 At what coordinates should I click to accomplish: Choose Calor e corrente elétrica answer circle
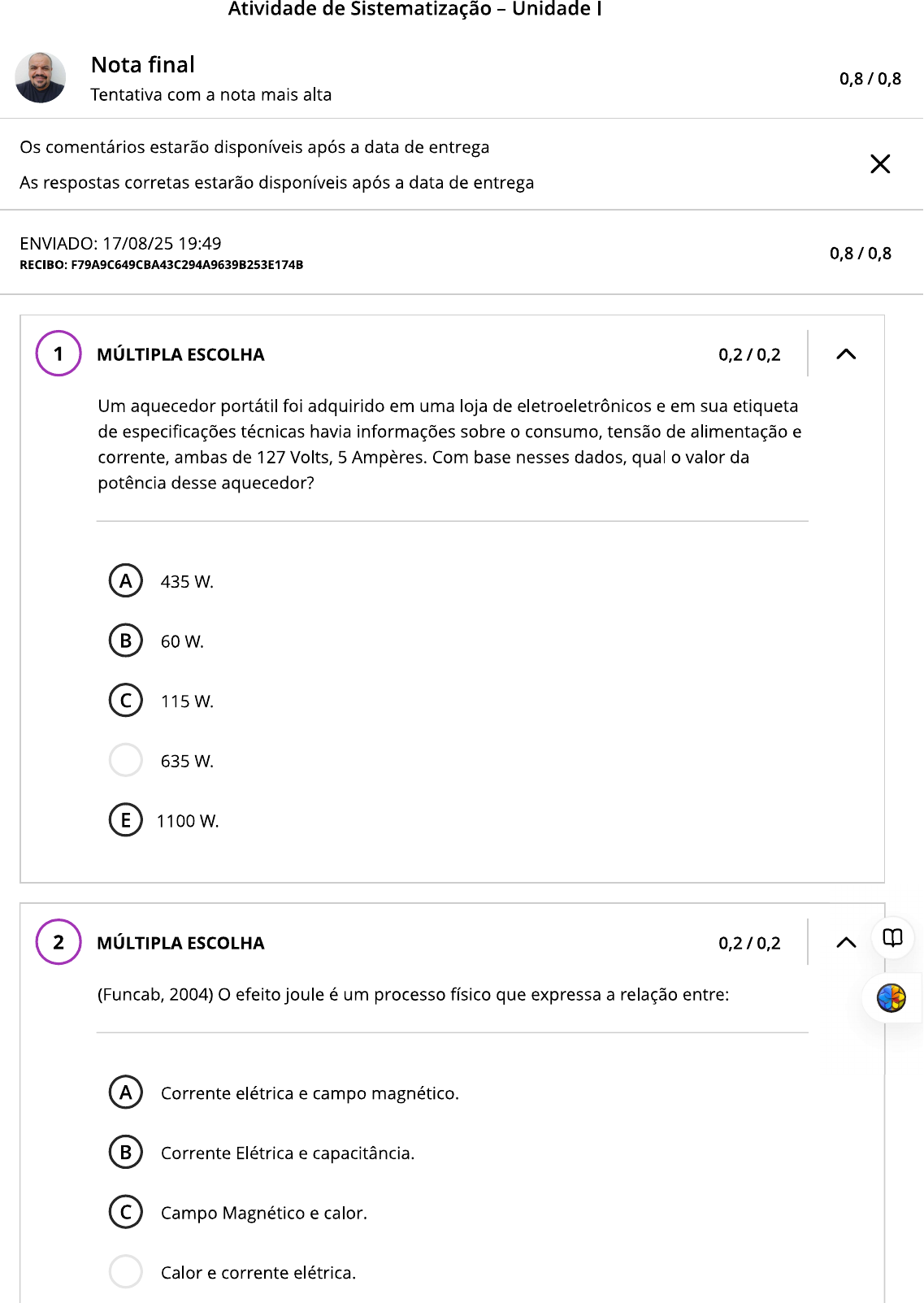(126, 1272)
